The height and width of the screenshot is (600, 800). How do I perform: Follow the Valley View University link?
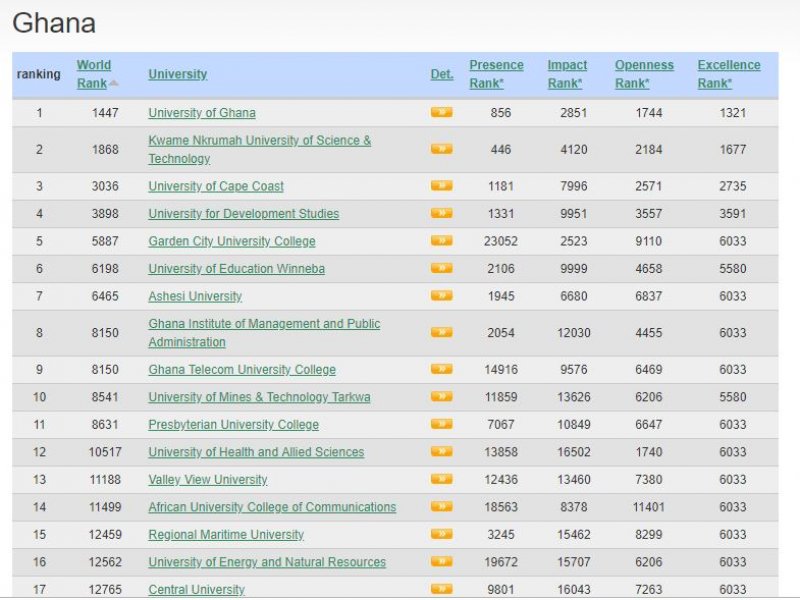pos(208,480)
